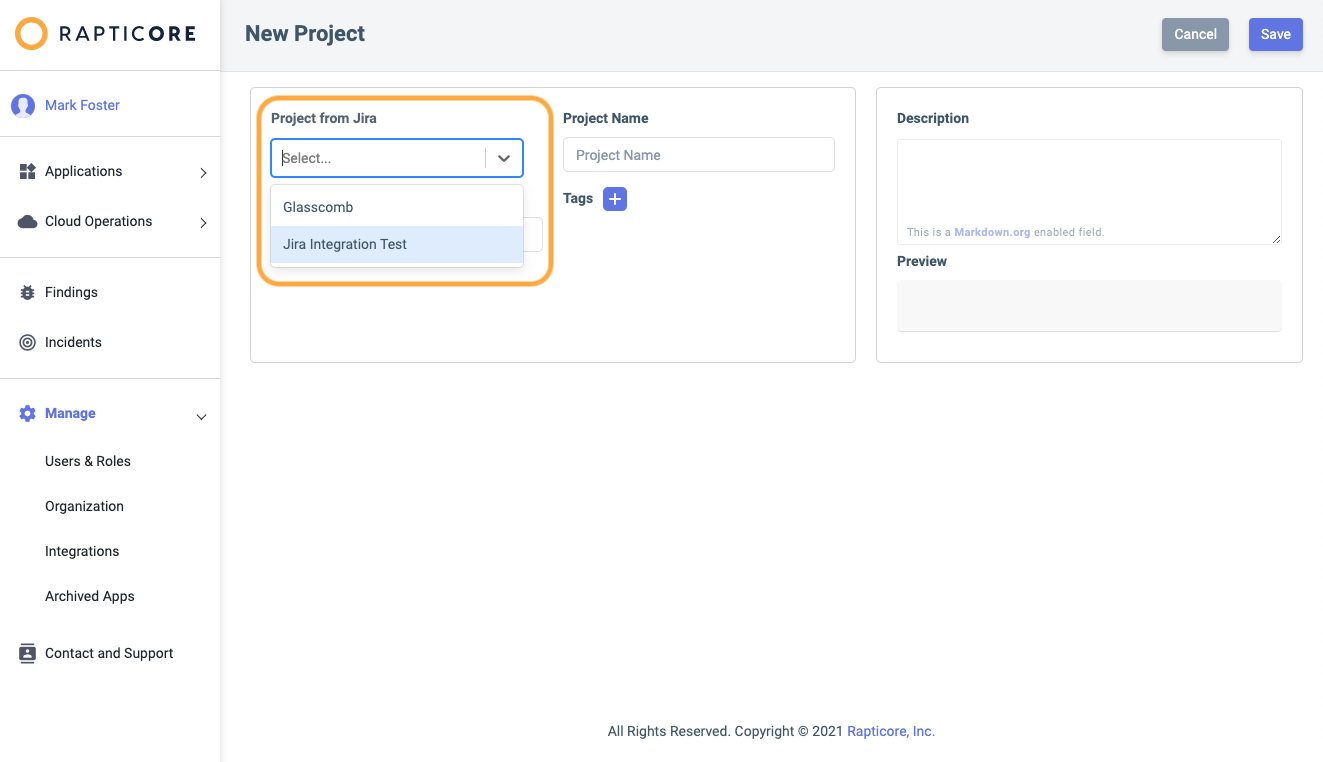This screenshot has height=762, width=1323.
Task: Choose Glasscomb from the Jira list
Action: tap(397, 207)
